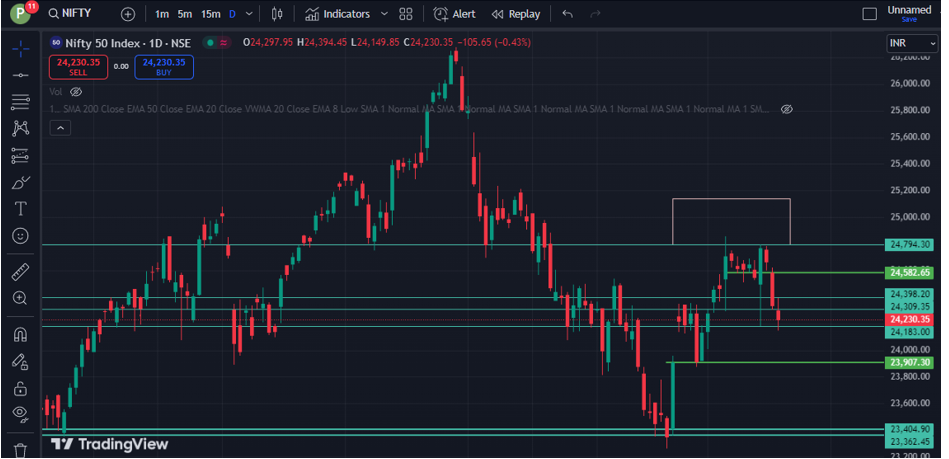Remove drawings with trash icon
949x459 pixels.
click(21, 451)
